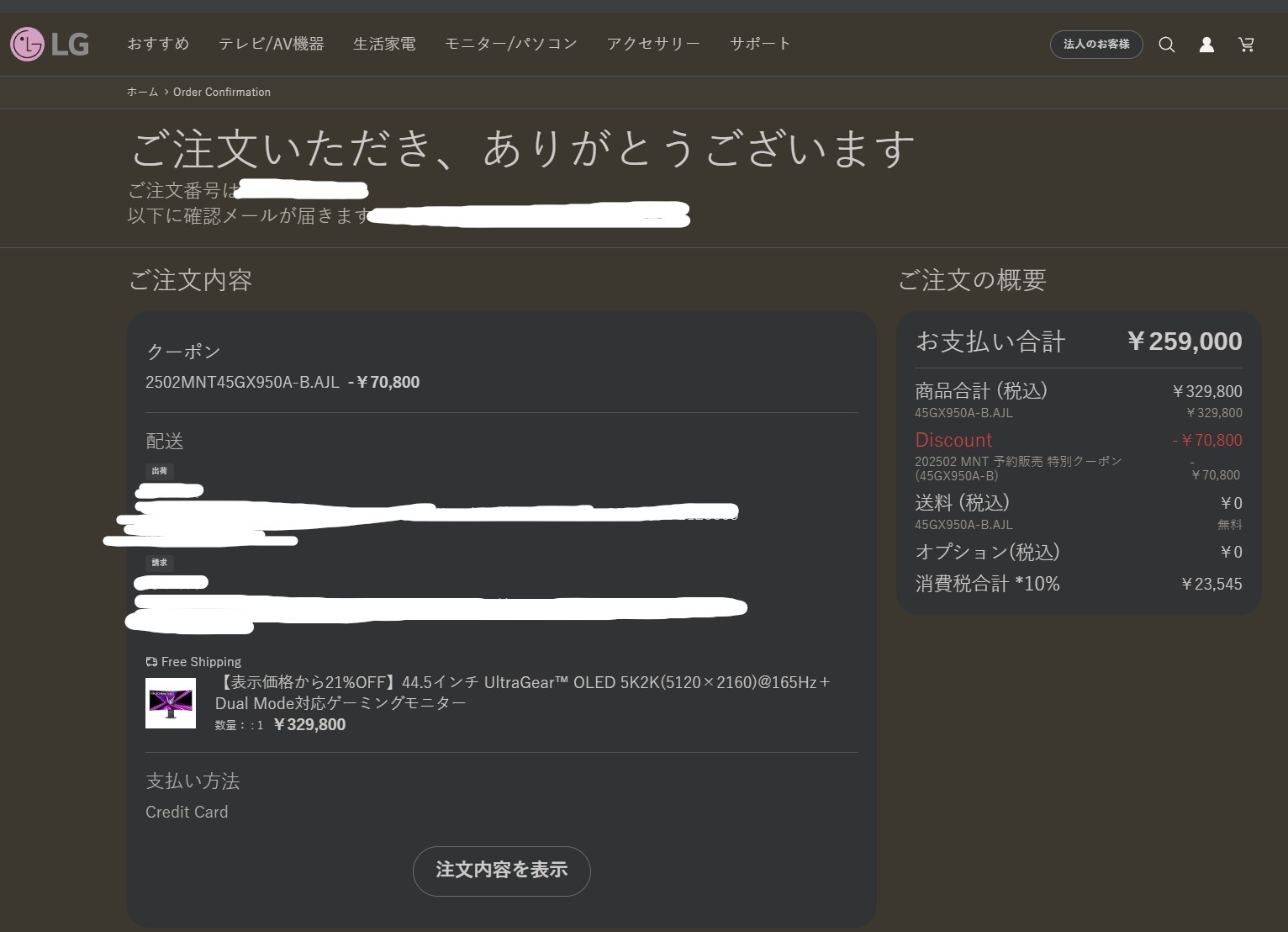Click the LG logo
Screen dimensions: 1288x932
[x=50, y=44]
